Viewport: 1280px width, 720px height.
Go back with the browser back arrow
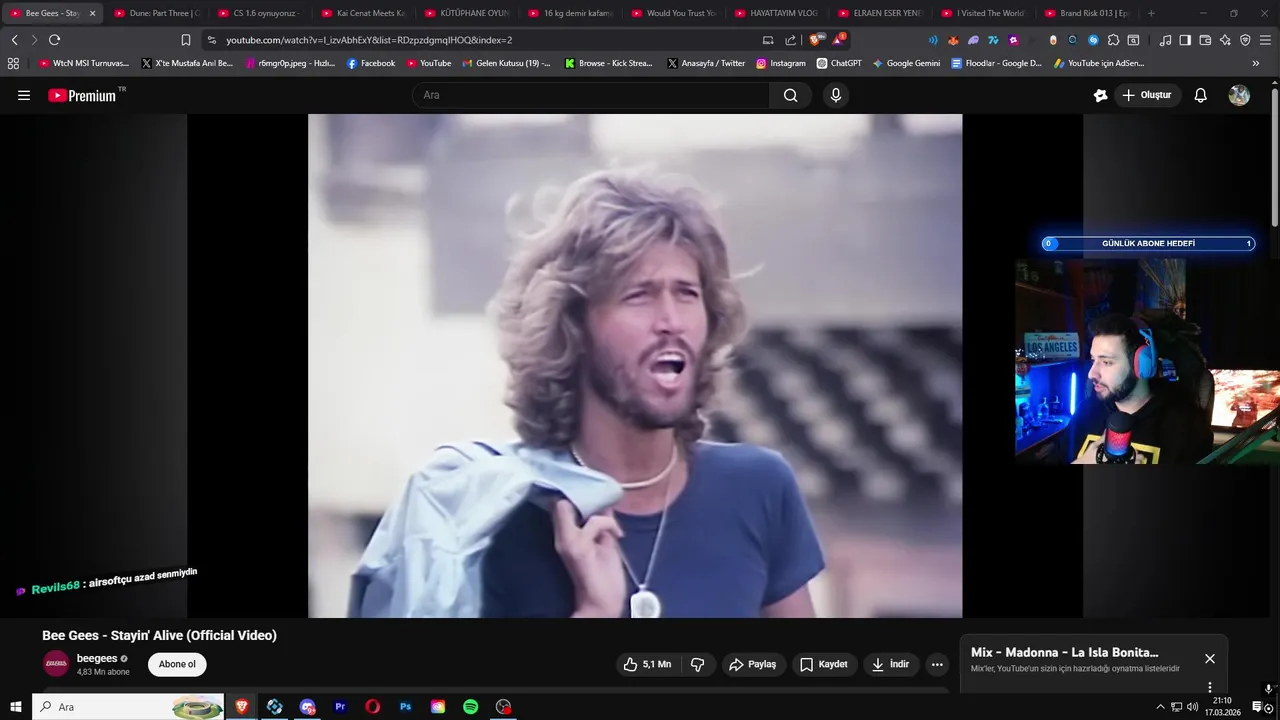tap(14, 40)
